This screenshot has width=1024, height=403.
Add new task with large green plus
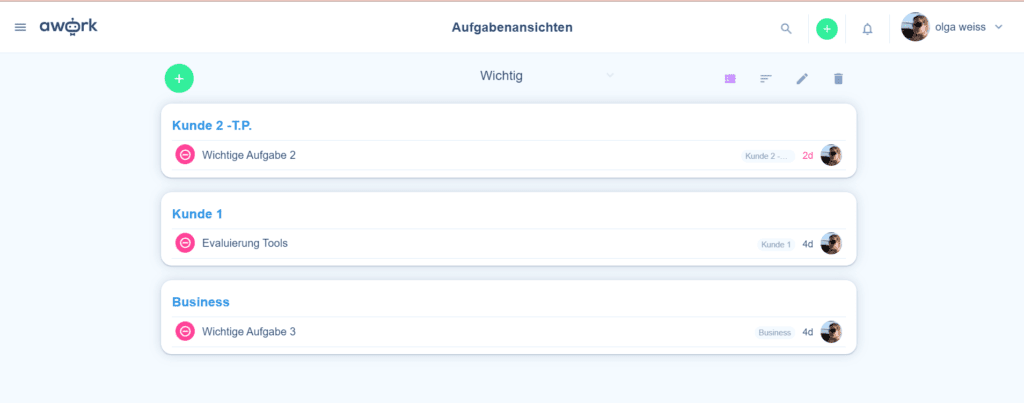(179, 77)
